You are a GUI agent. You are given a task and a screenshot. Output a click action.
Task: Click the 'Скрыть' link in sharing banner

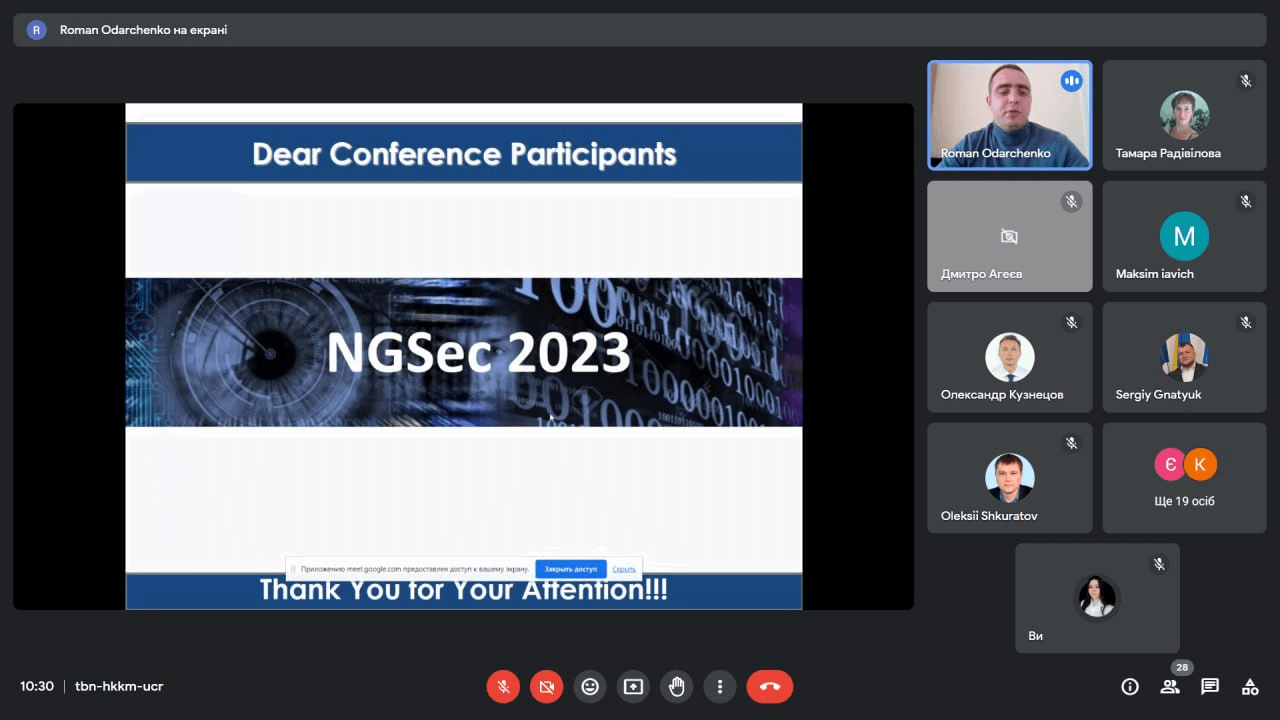pos(624,569)
